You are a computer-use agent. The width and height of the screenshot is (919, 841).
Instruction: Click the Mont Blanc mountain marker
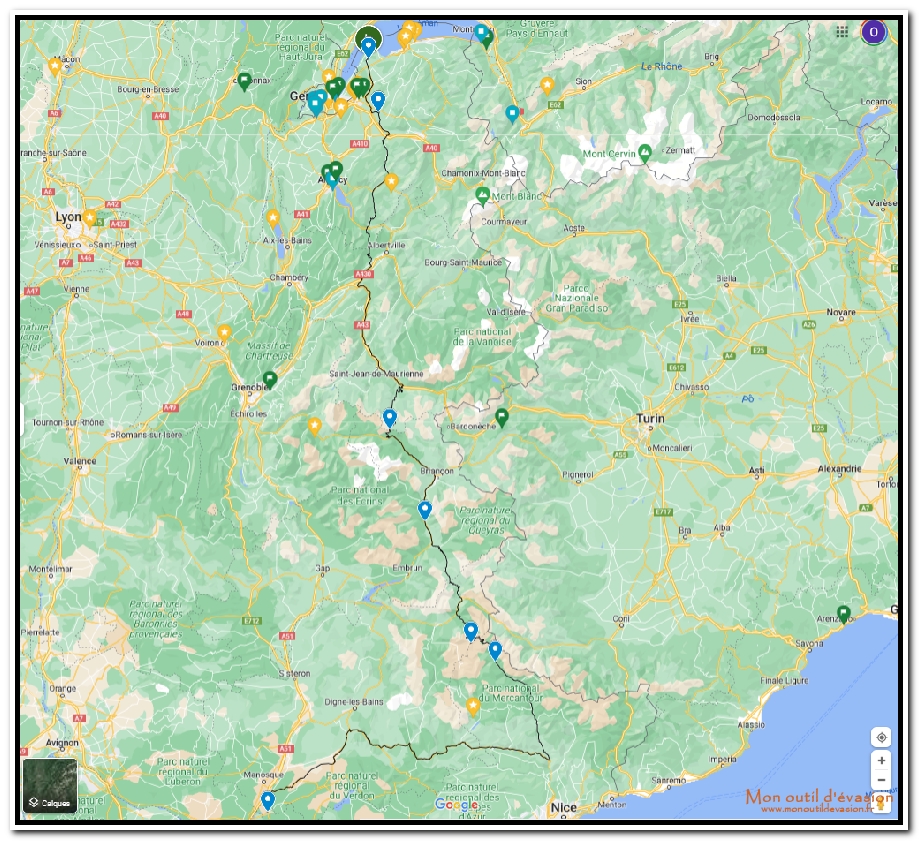[483, 194]
